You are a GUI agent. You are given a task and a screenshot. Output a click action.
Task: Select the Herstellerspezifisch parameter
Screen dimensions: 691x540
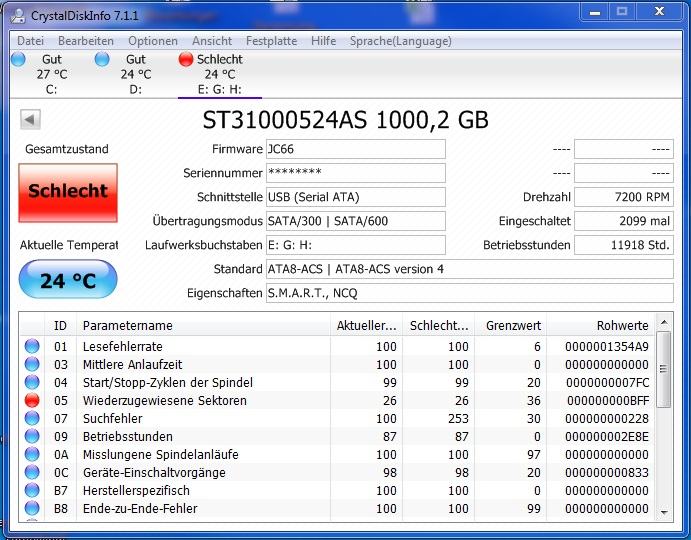[x=136, y=491]
